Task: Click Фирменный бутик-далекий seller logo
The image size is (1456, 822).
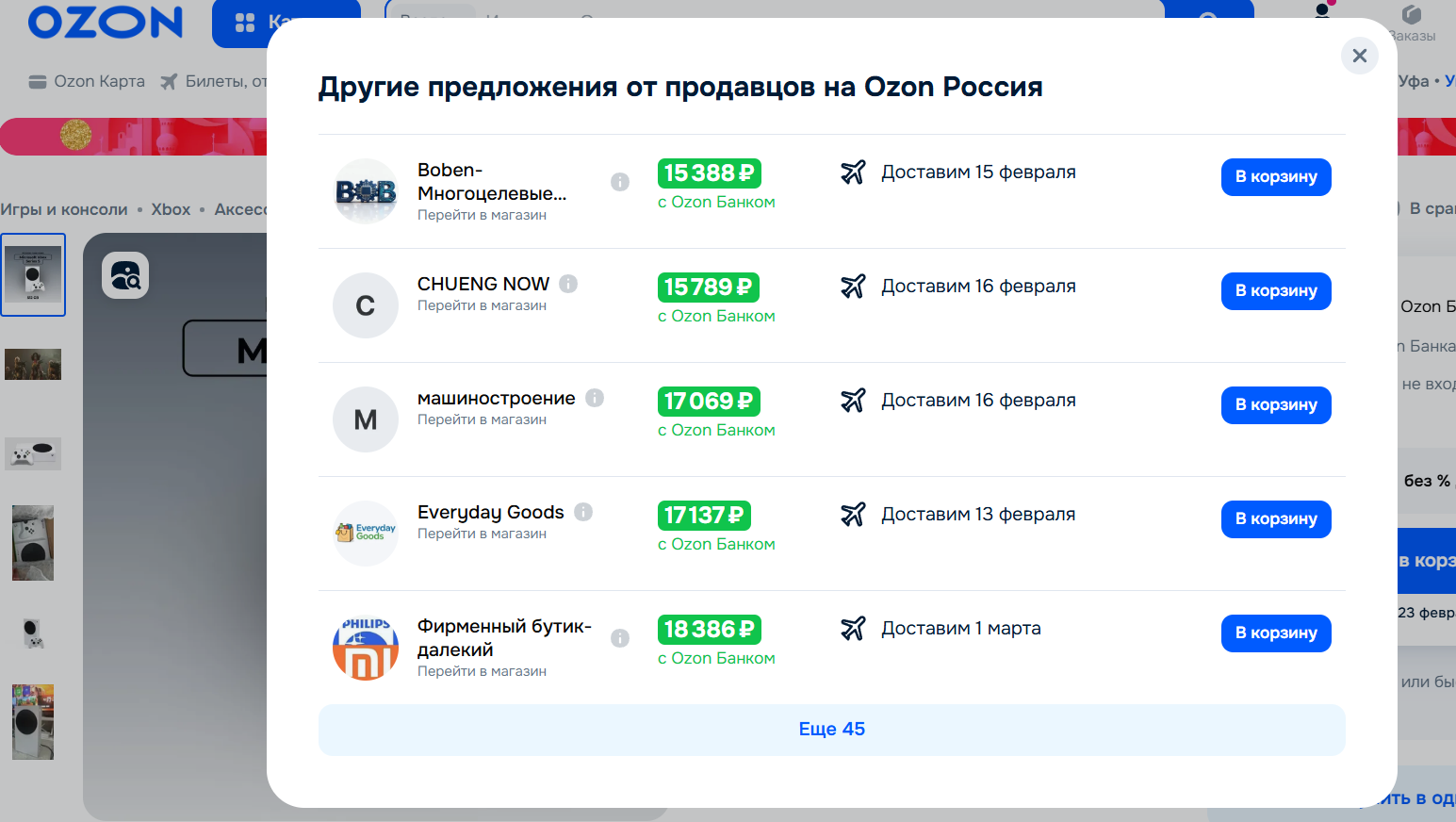Action: 366,648
